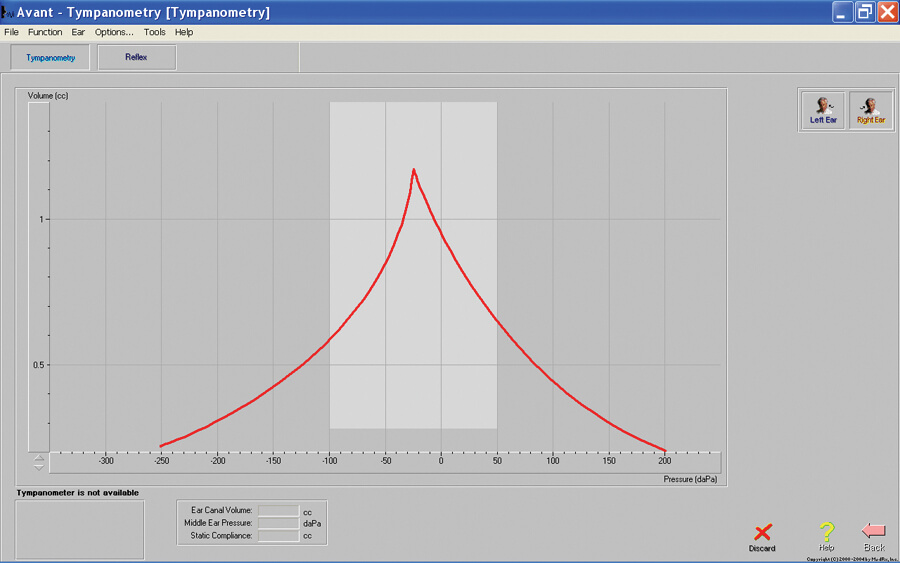Go back using the Back arrow icon
The height and width of the screenshot is (563, 900).
click(874, 532)
